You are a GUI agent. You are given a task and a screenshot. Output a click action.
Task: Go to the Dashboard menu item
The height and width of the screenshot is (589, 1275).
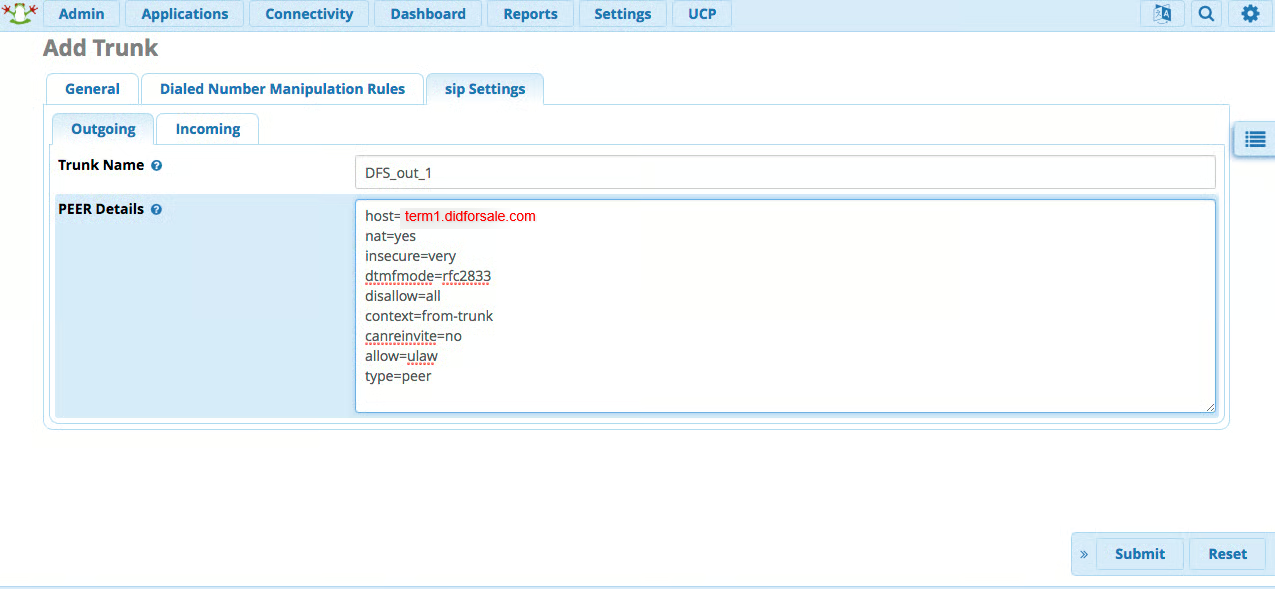click(428, 14)
